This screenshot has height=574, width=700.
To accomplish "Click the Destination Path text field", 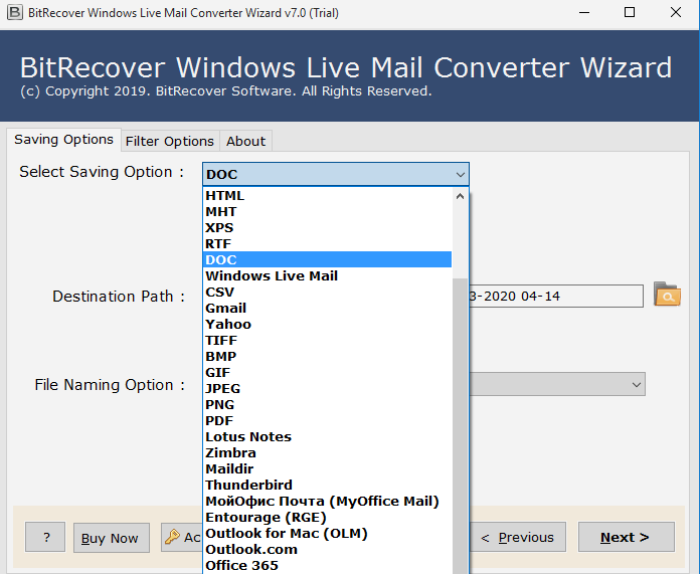I will point(555,296).
